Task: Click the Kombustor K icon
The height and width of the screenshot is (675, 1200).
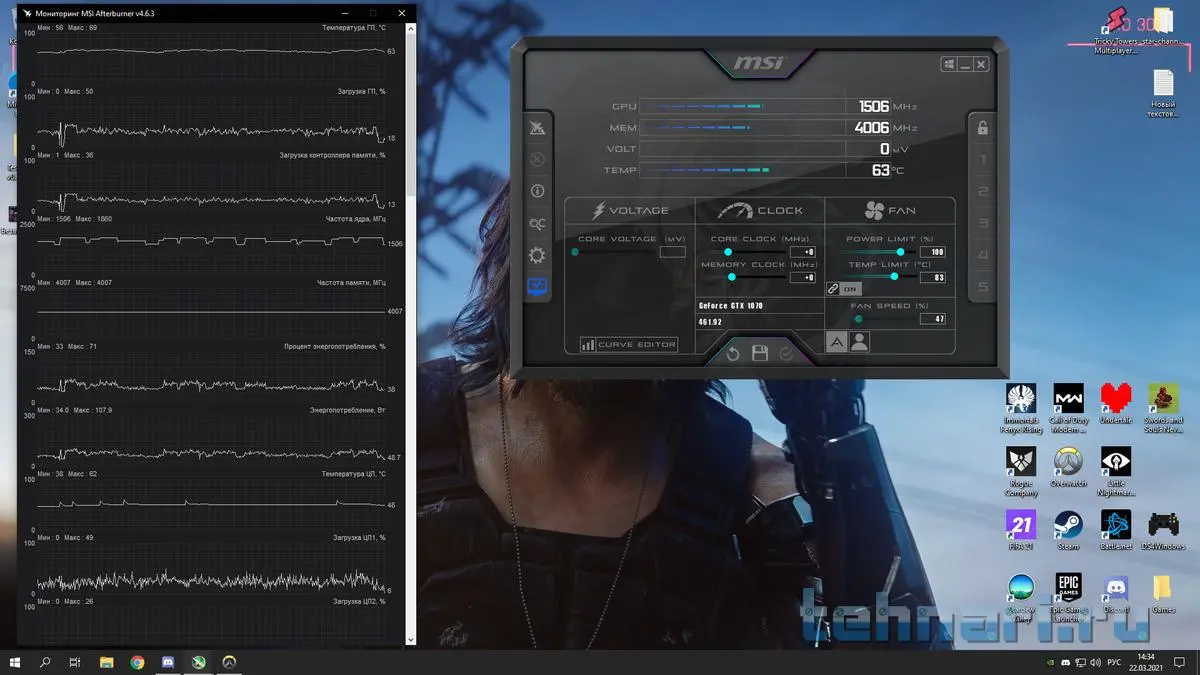Action: [538, 159]
